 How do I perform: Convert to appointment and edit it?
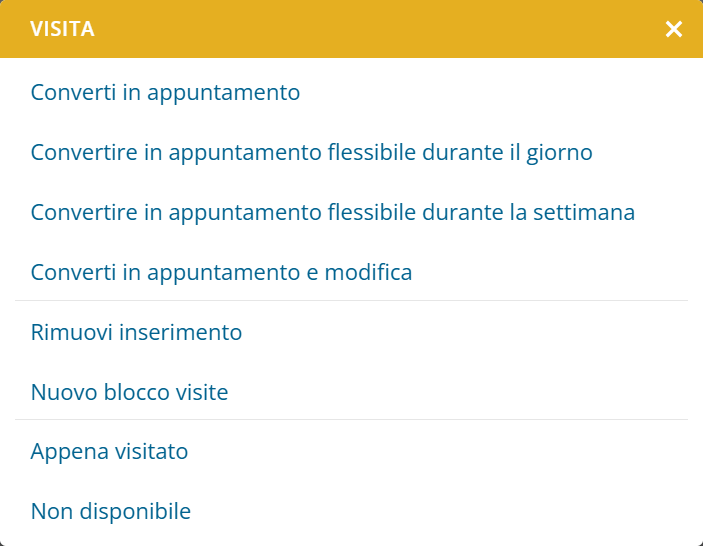[x=221, y=272]
